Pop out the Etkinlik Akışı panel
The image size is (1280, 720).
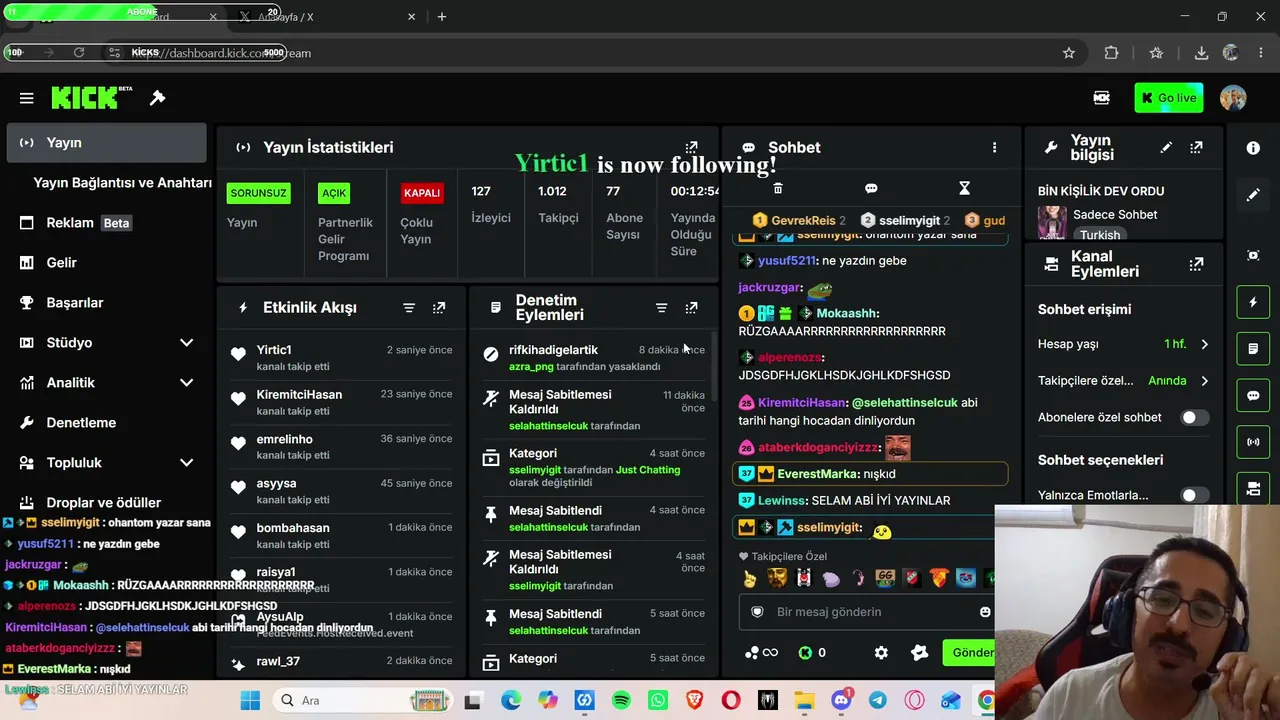(439, 308)
